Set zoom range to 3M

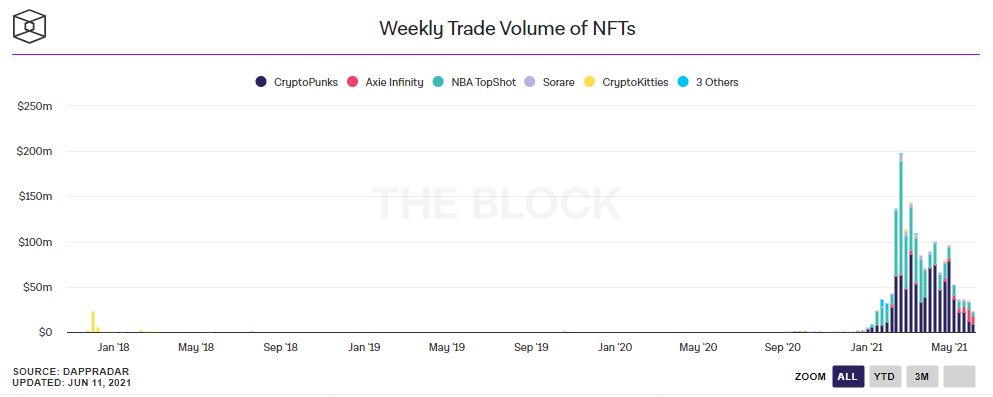(922, 377)
